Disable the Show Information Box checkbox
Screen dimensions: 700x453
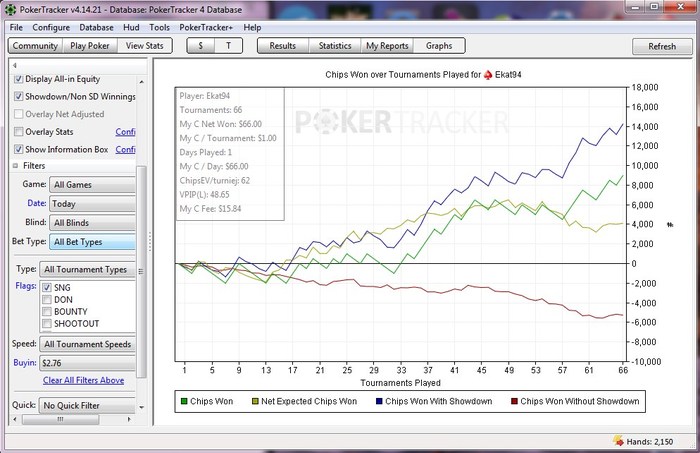18,149
